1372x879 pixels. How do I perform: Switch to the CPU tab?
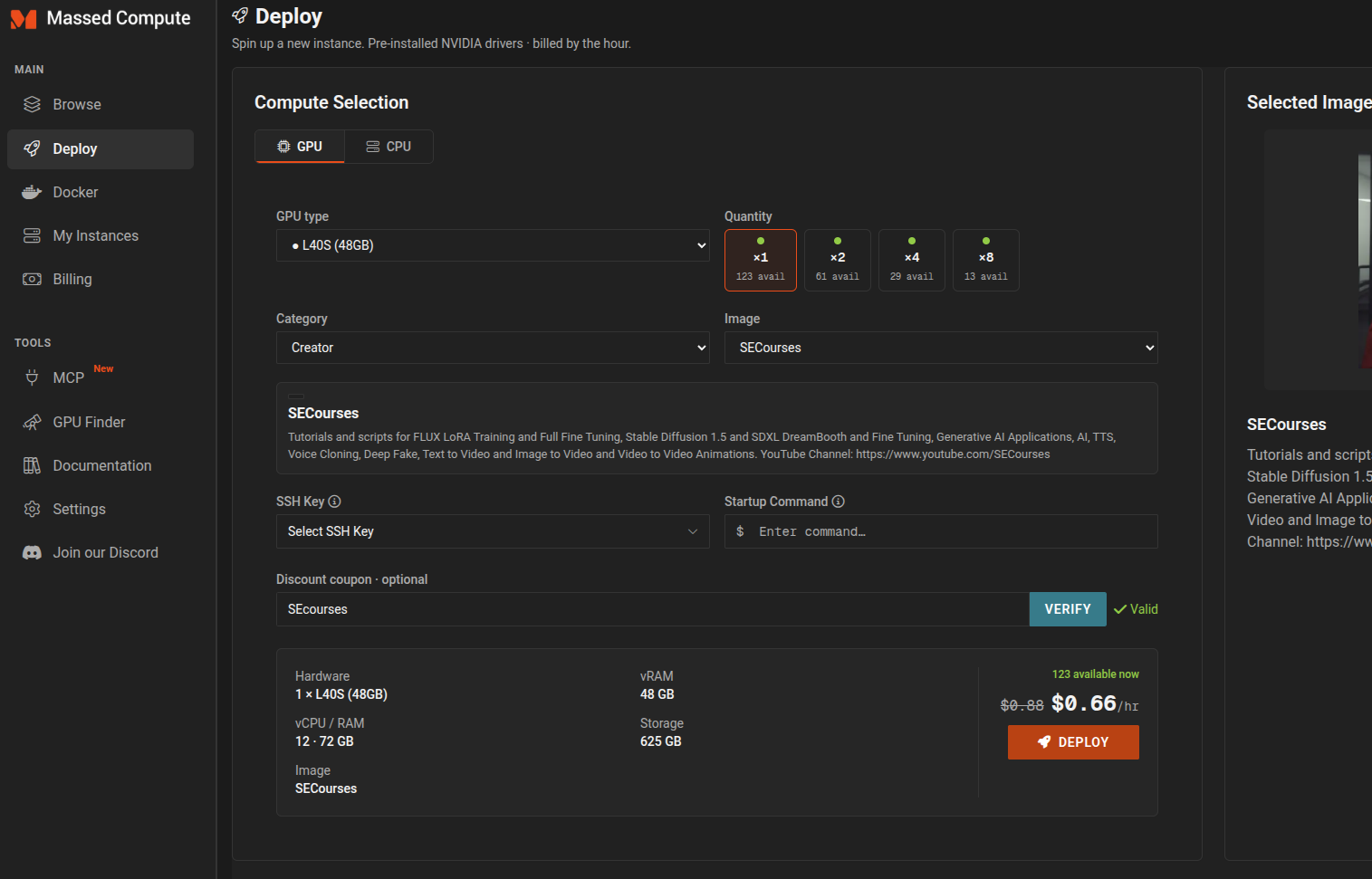[x=389, y=147]
